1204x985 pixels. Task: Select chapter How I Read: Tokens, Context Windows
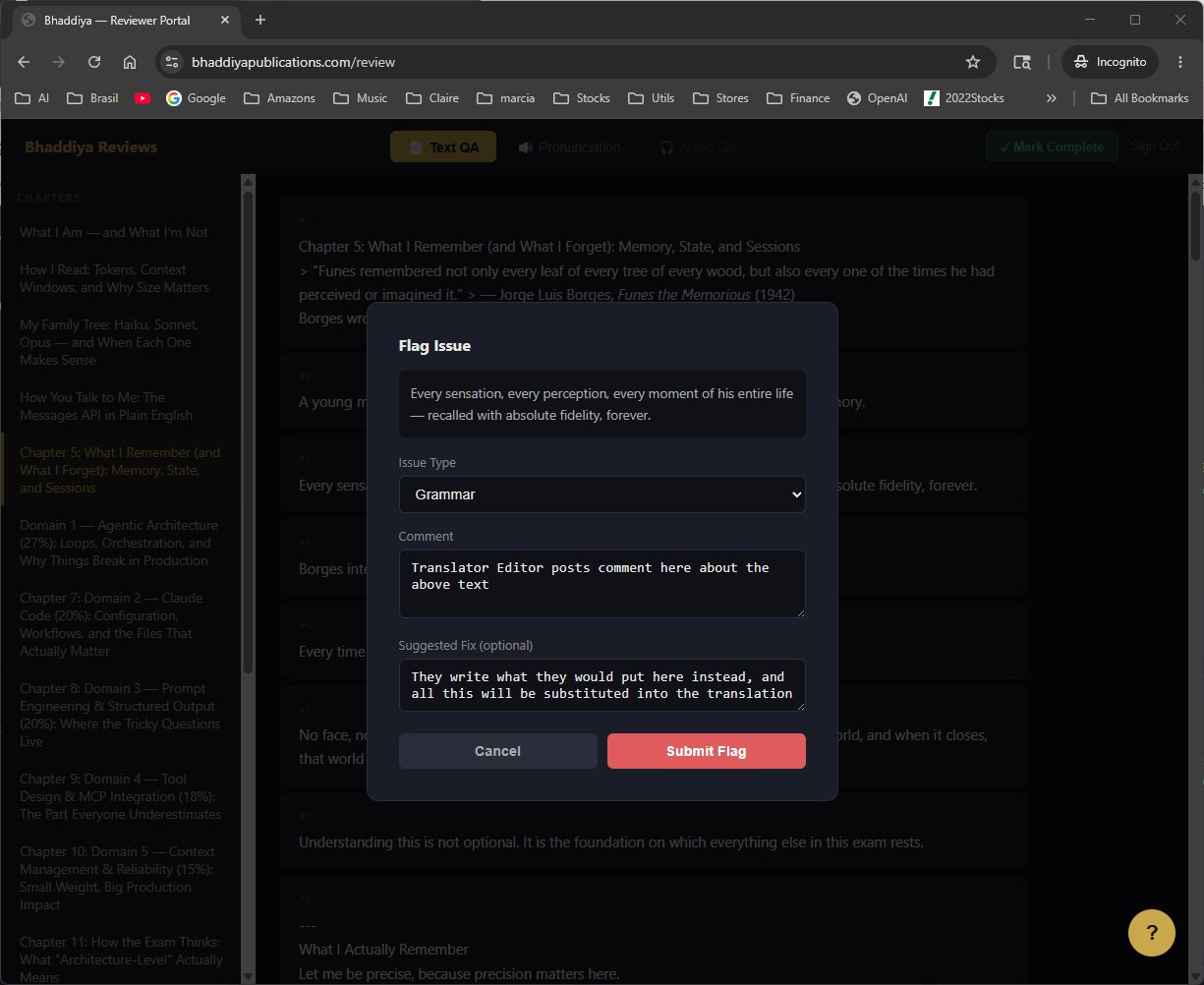point(120,278)
